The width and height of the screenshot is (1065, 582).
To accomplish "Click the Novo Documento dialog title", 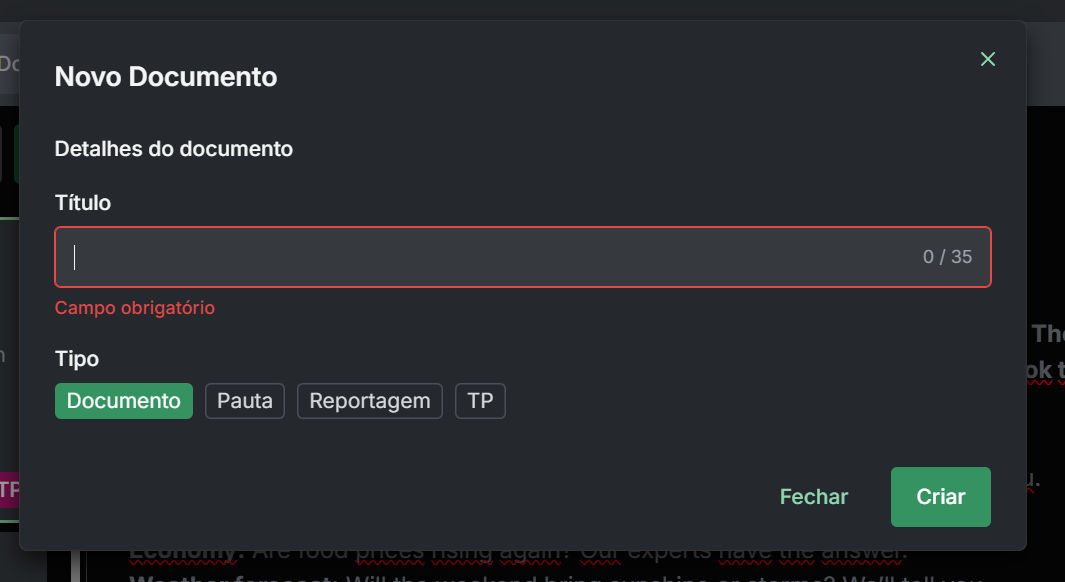I will pos(166,77).
